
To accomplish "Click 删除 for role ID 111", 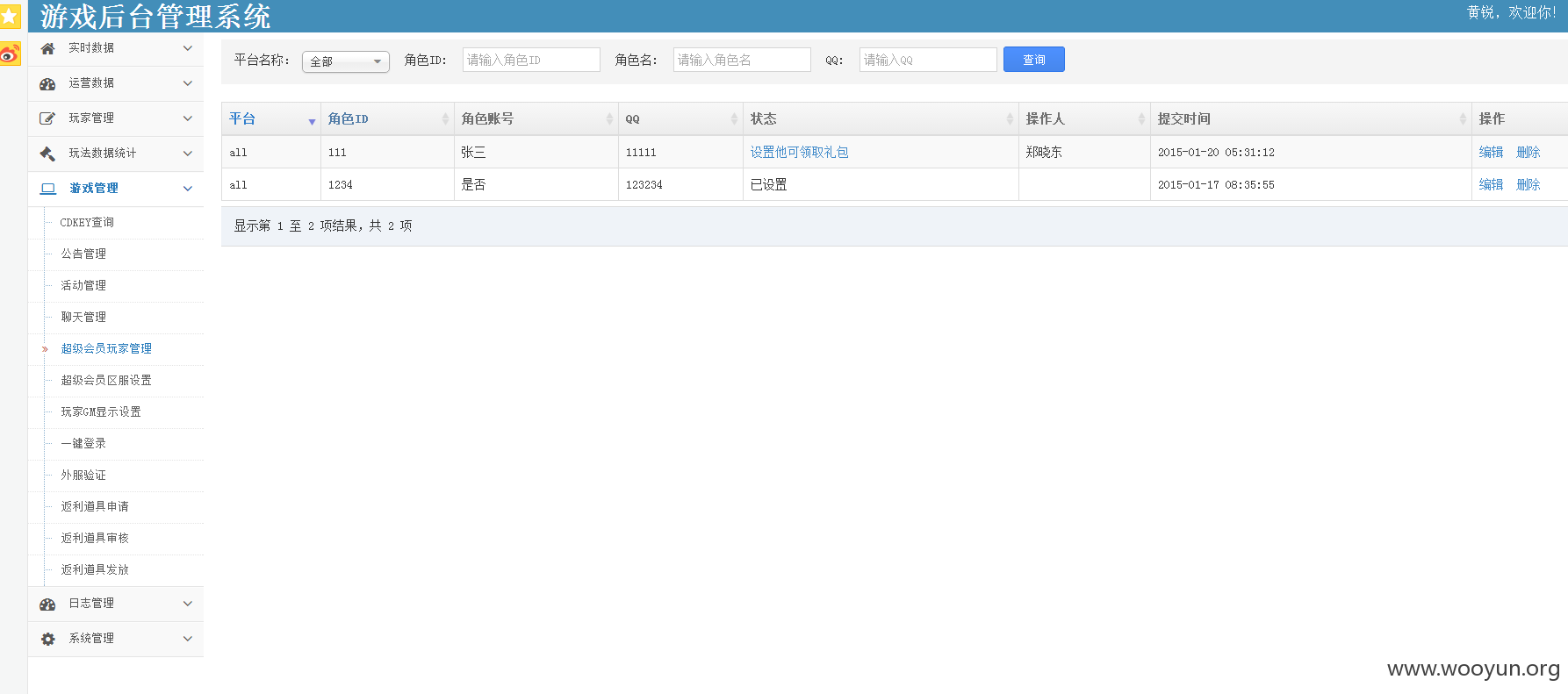I will tap(1528, 153).
